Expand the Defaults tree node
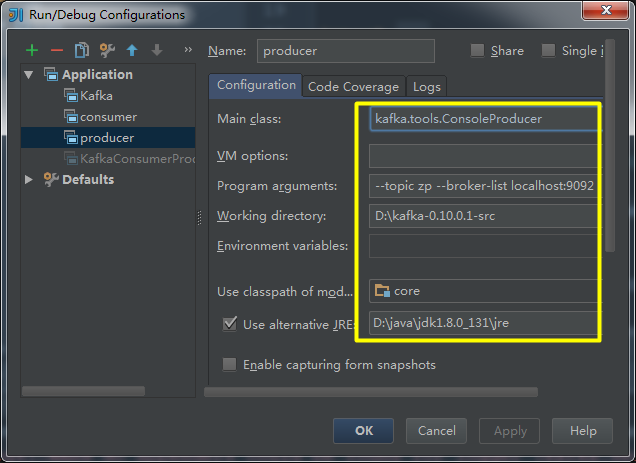Screen dimensions: 636x463 pos(29,179)
